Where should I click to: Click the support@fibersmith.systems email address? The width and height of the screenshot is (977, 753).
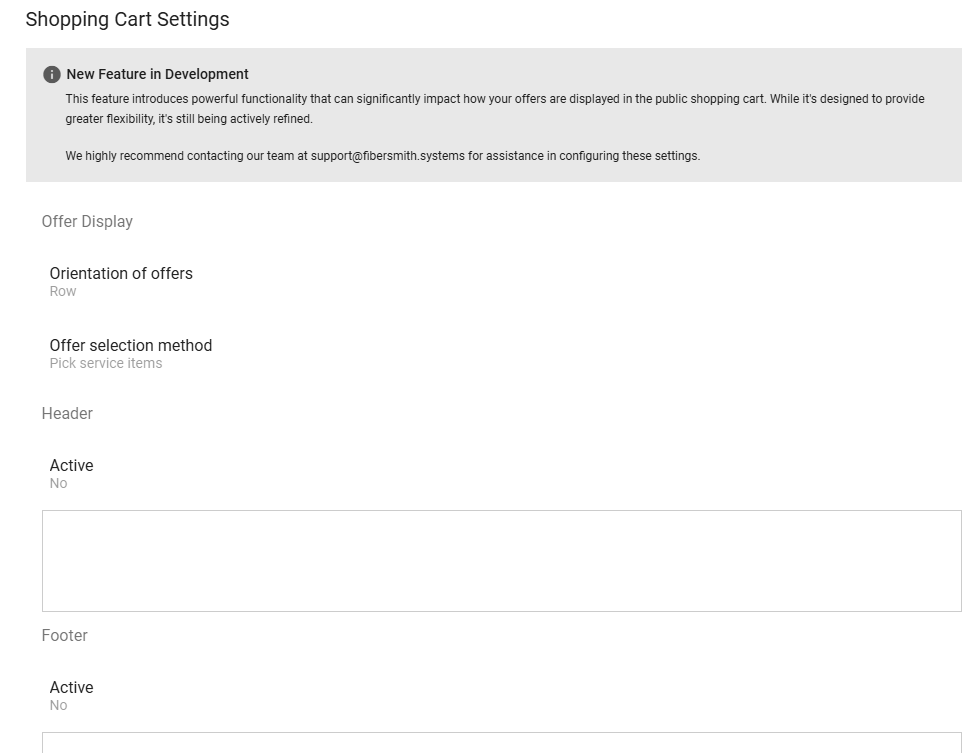coord(387,156)
